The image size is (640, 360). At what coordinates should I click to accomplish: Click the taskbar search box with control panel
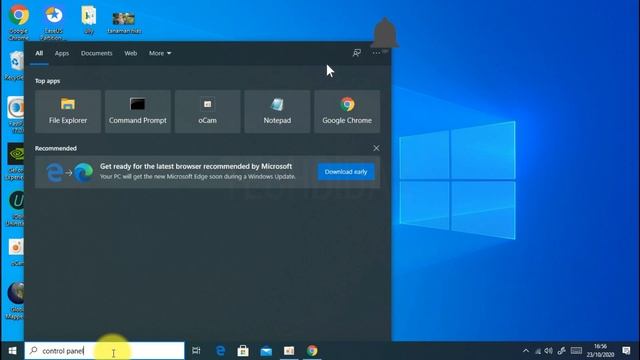point(104,351)
